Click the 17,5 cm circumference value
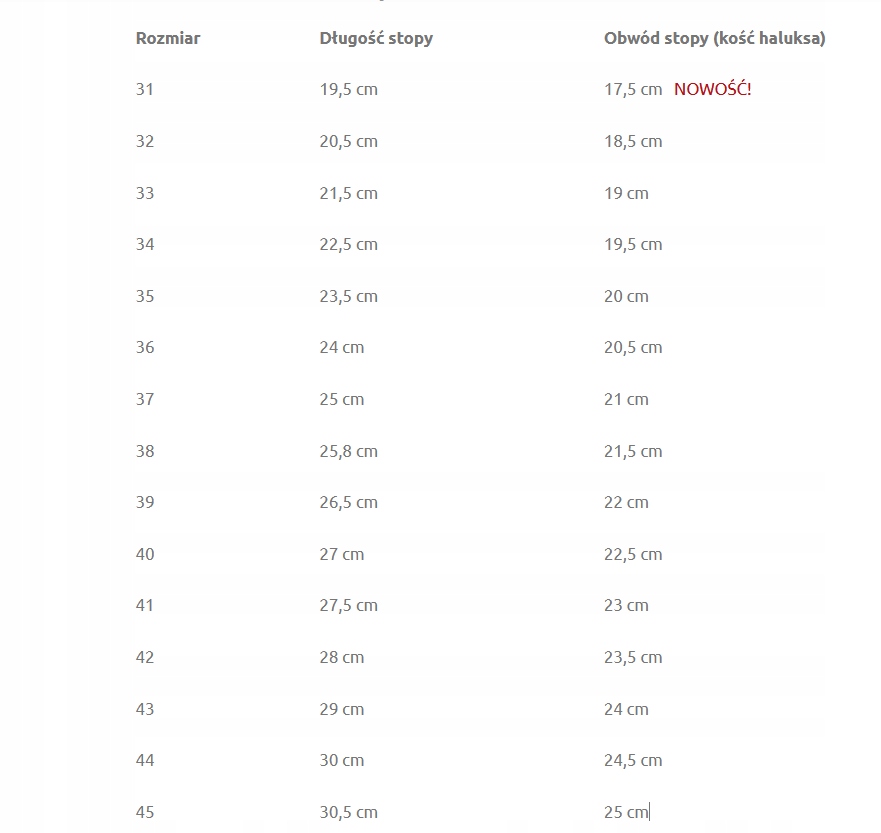Image resolution: width=881 pixels, height=833 pixels. pos(632,89)
